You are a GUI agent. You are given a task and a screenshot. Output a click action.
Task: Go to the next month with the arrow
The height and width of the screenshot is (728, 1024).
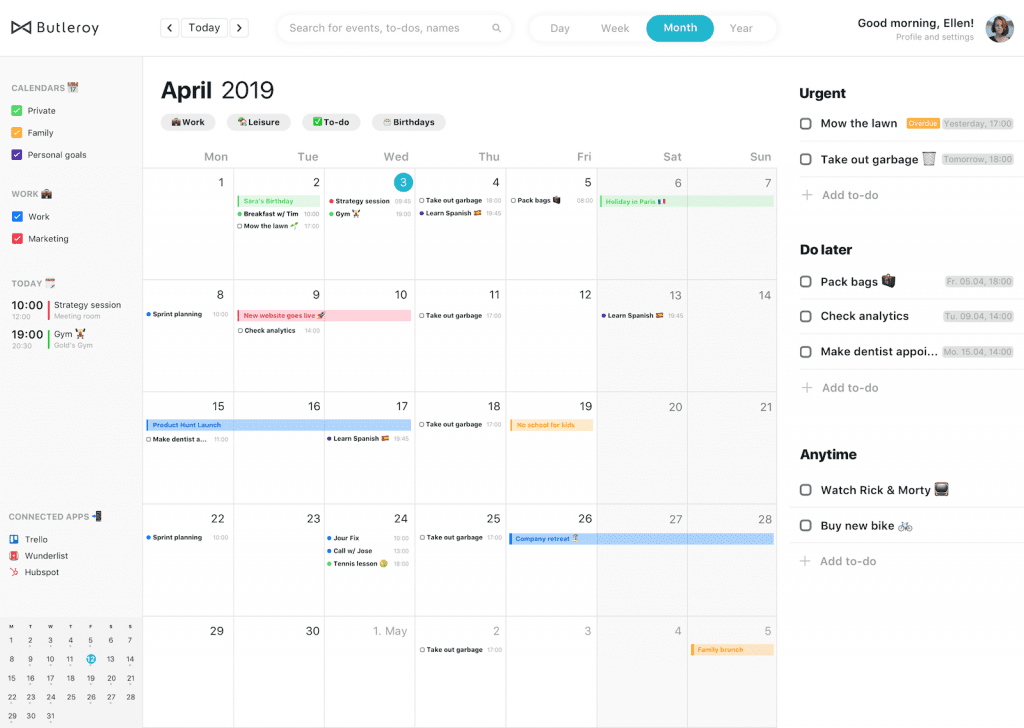click(239, 27)
